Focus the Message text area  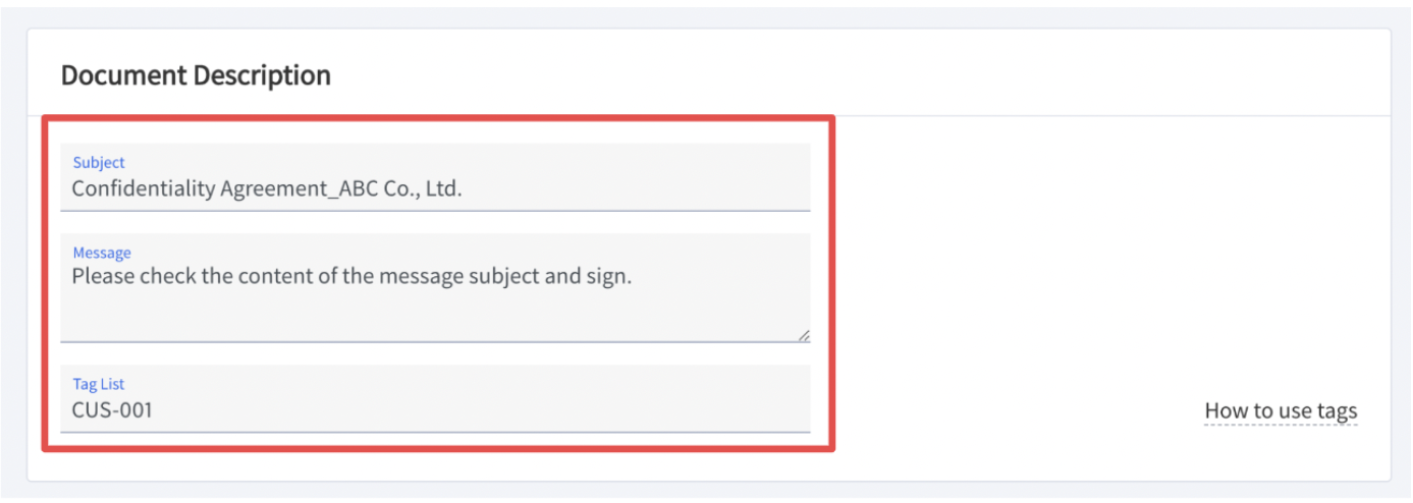tap(435, 290)
